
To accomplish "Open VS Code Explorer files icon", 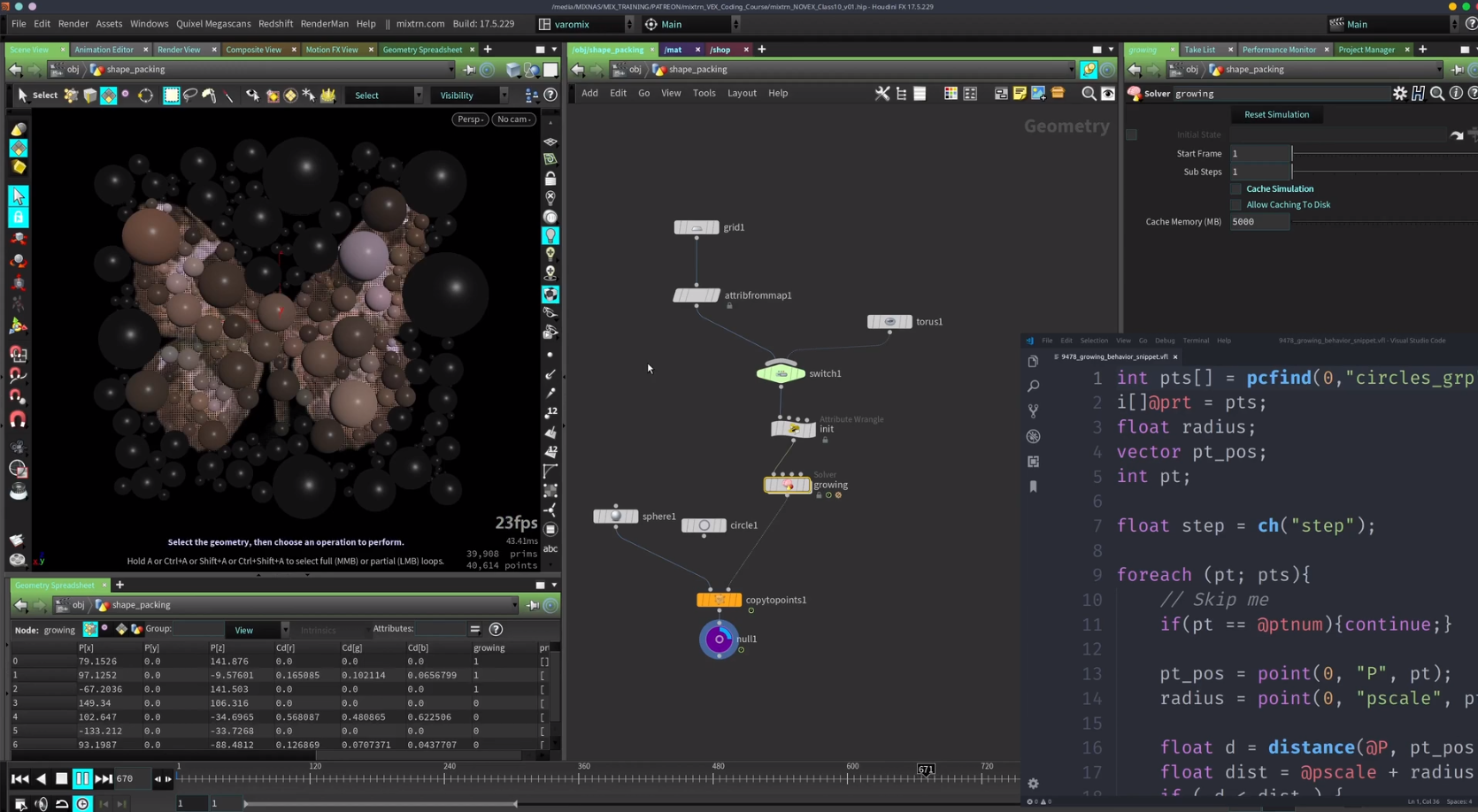I will (1033, 362).
